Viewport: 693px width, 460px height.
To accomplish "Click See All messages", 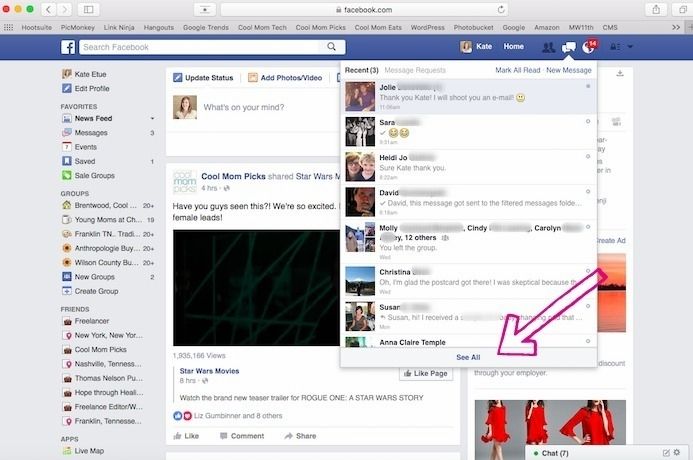I will pos(468,357).
